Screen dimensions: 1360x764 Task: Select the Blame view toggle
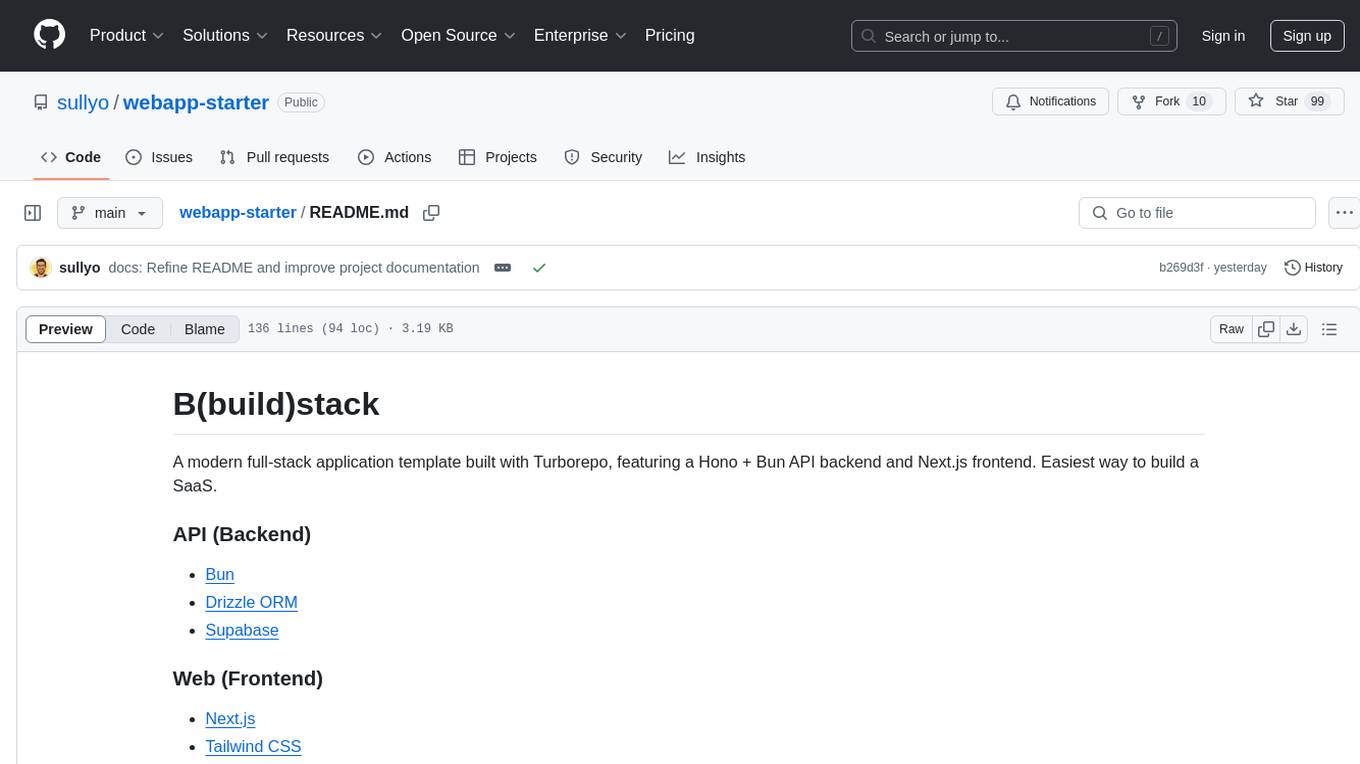coord(204,329)
